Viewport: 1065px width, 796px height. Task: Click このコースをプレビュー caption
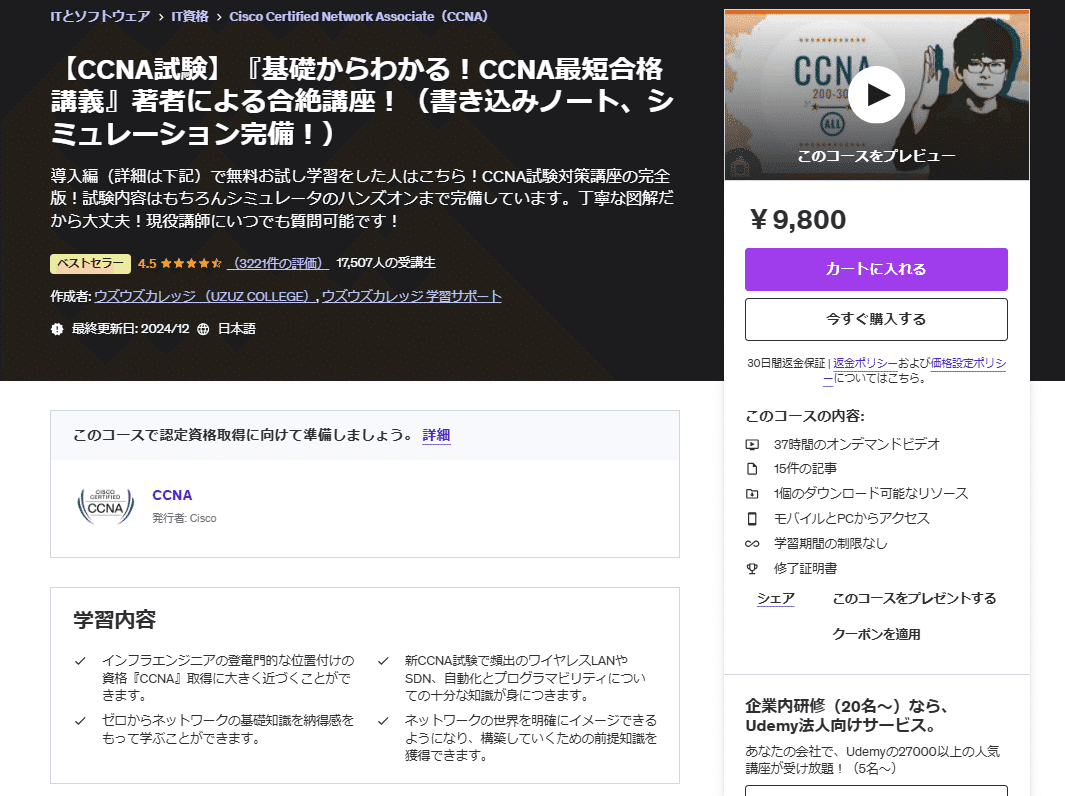876,156
